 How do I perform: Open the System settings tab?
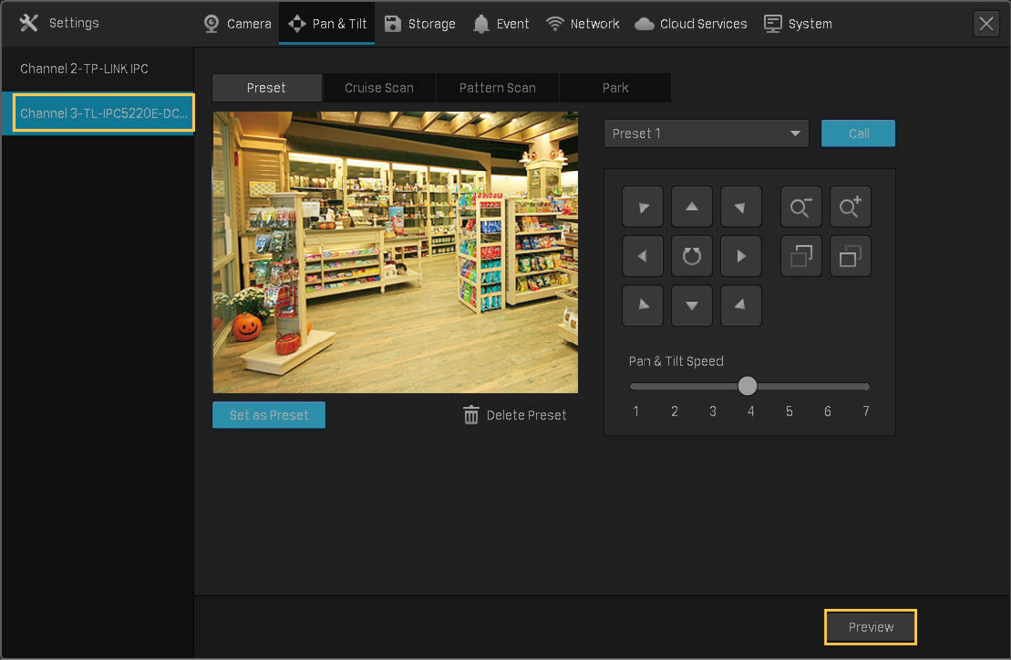point(798,24)
